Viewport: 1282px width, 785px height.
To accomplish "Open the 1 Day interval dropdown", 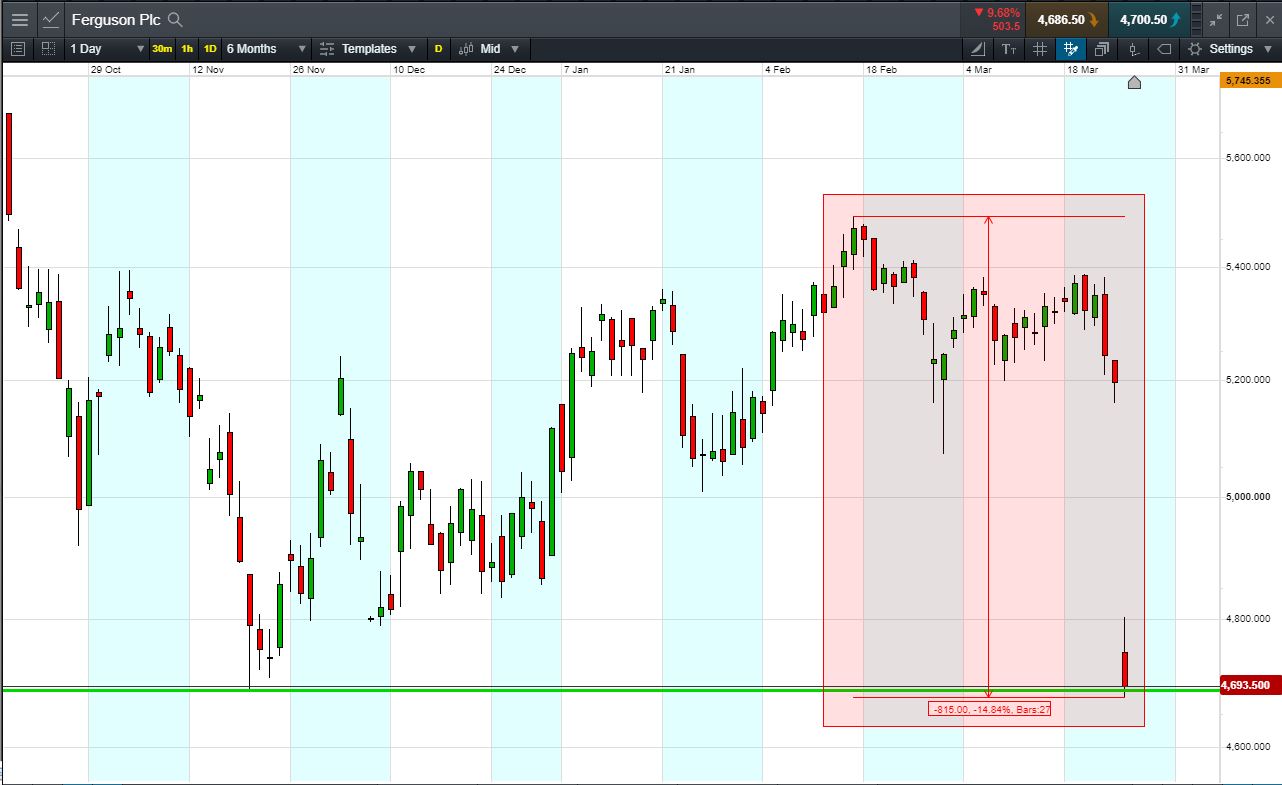I will tap(107, 48).
